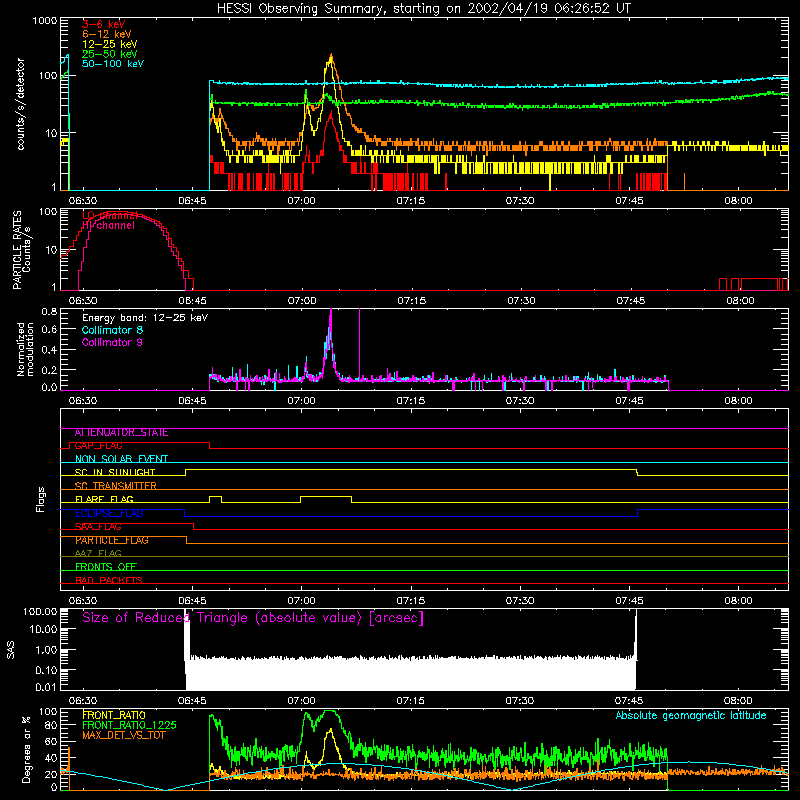This screenshot has width=800, height=800.
Task: Select the NON_SOLAR_EVENT flag label
Action: pos(121,459)
